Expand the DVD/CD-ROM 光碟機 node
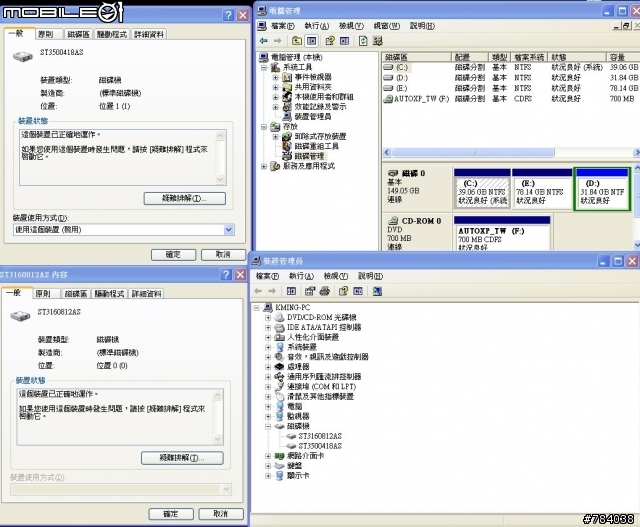 point(268,317)
